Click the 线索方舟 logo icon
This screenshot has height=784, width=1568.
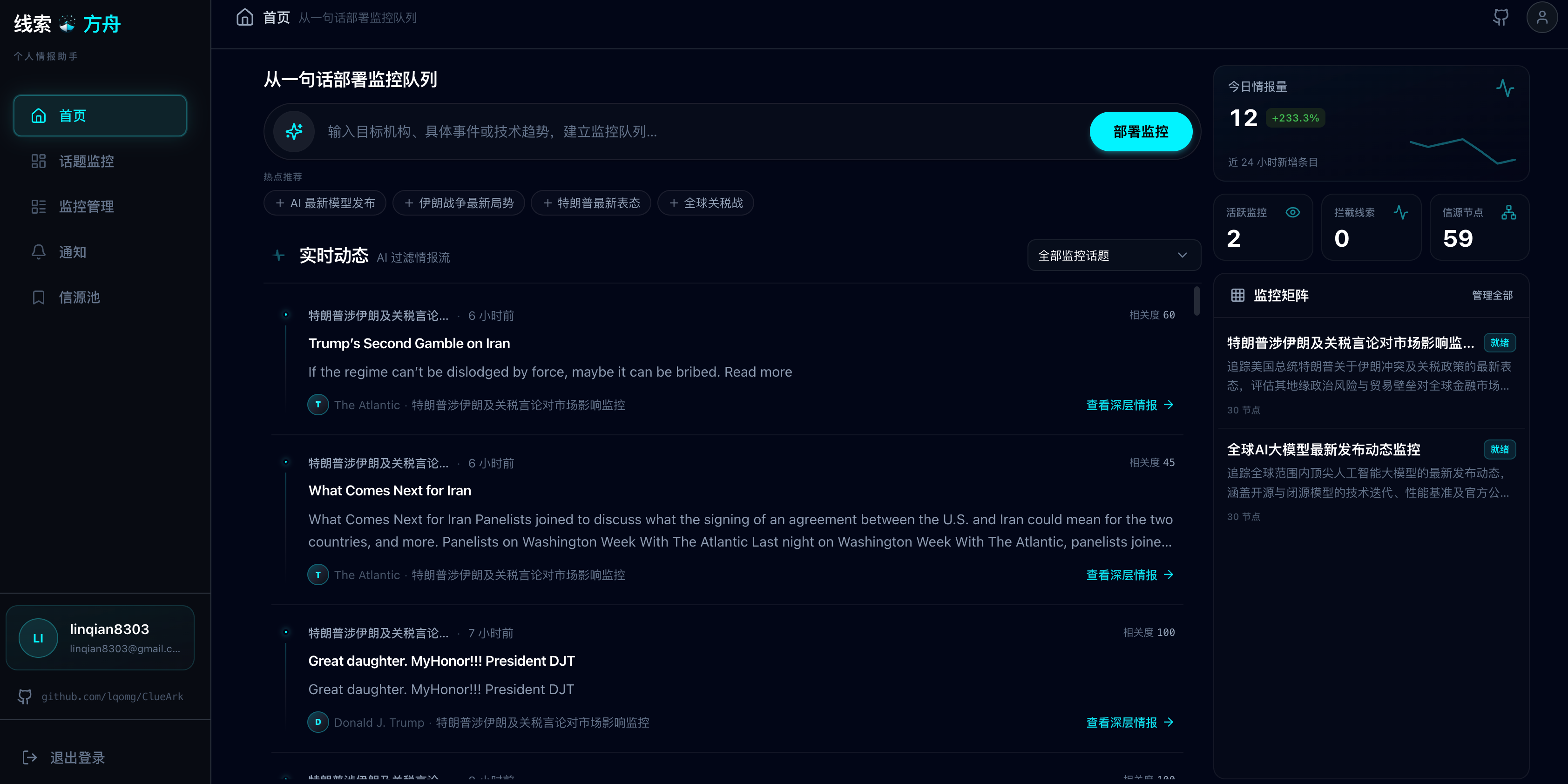67,24
